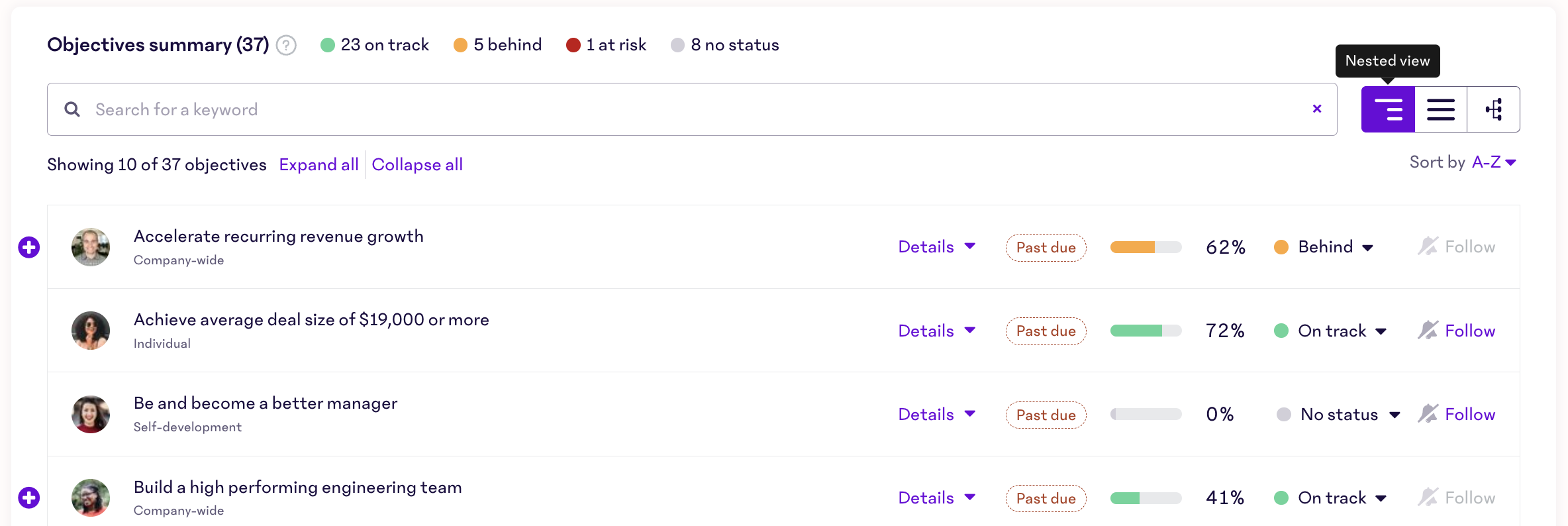Viewport: 1568px width, 526px height.
Task: Click the green On track status indicator dot
Action: (1283, 331)
